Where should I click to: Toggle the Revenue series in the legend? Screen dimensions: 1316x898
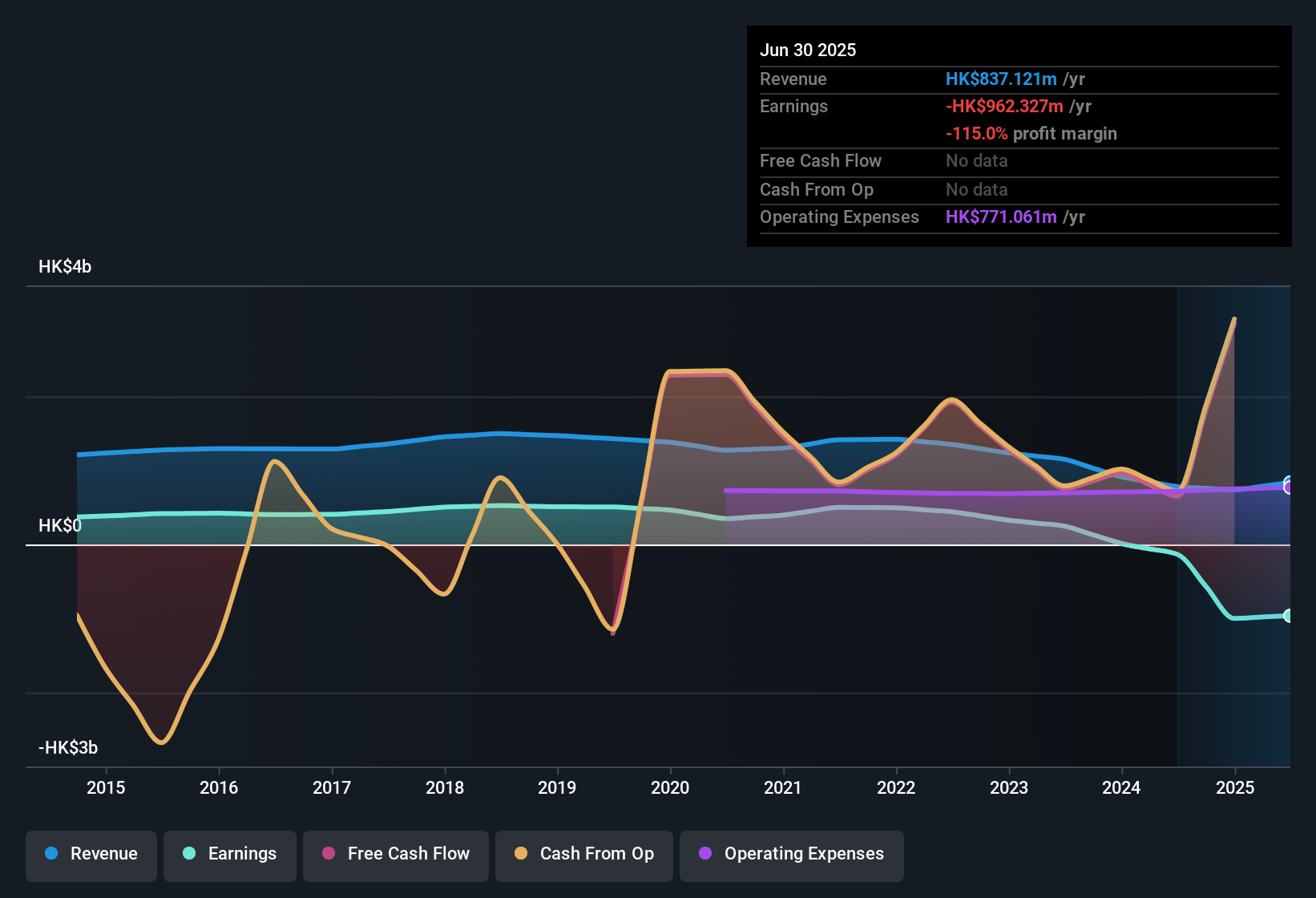(91, 856)
